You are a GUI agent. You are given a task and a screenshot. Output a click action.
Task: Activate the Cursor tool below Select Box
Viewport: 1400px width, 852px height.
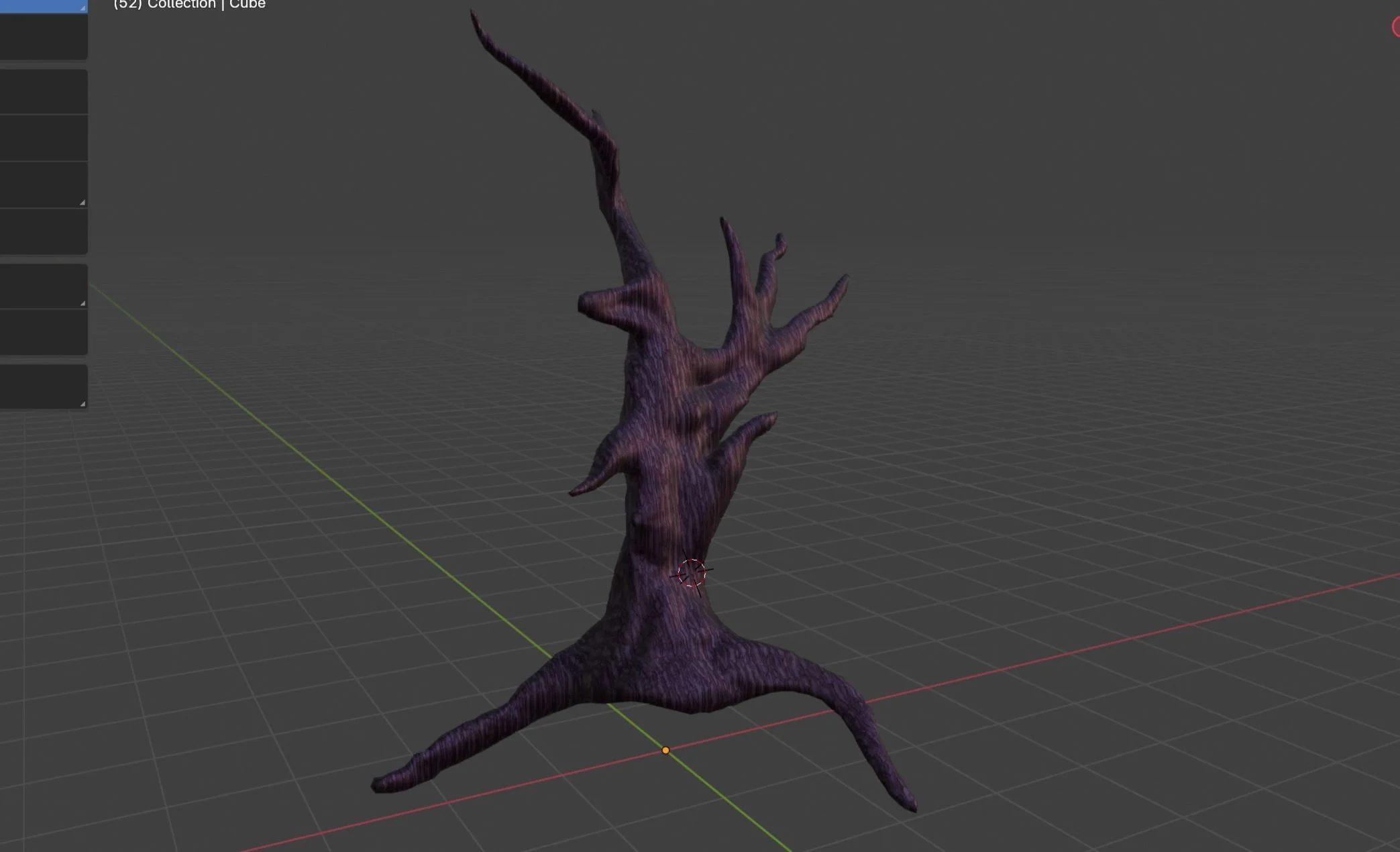pyautogui.click(x=42, y=37)
